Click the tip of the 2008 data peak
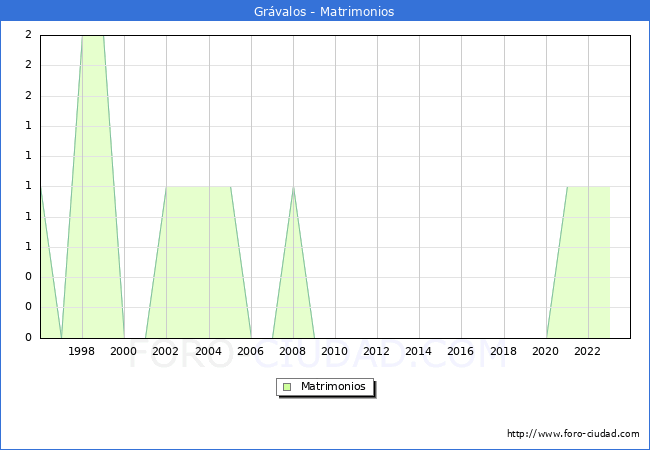This screenshot has height=450, width=650. pyautogui.click(x=293, y=188)
